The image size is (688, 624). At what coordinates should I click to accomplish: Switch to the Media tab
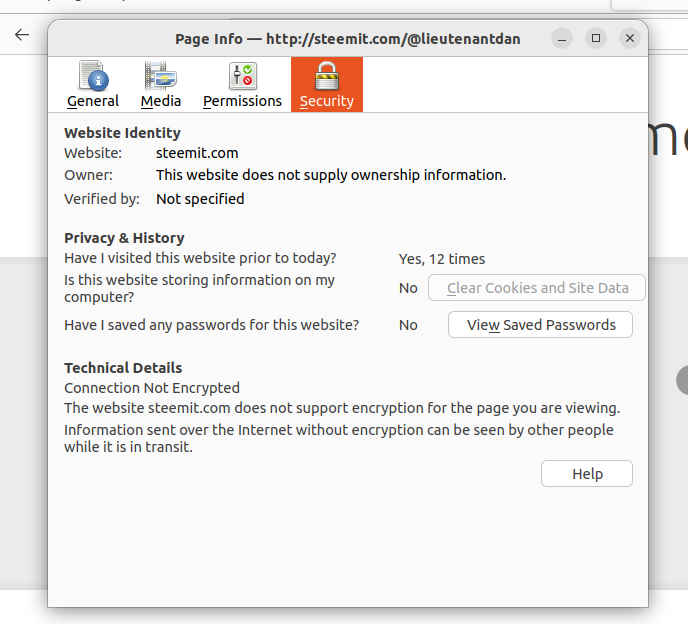(x=161, y=85)
